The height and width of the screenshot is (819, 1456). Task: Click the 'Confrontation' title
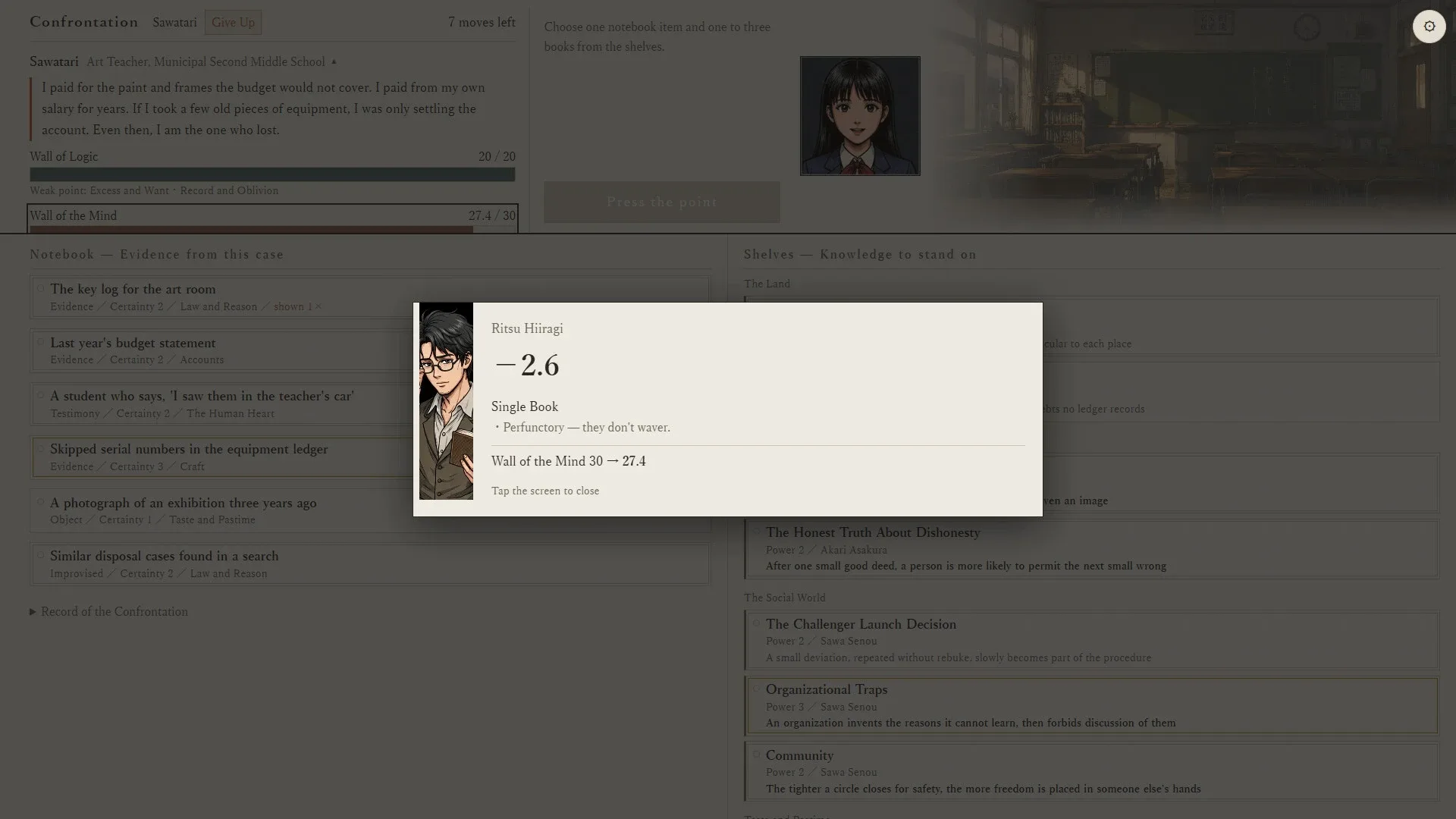coord(84,21)
